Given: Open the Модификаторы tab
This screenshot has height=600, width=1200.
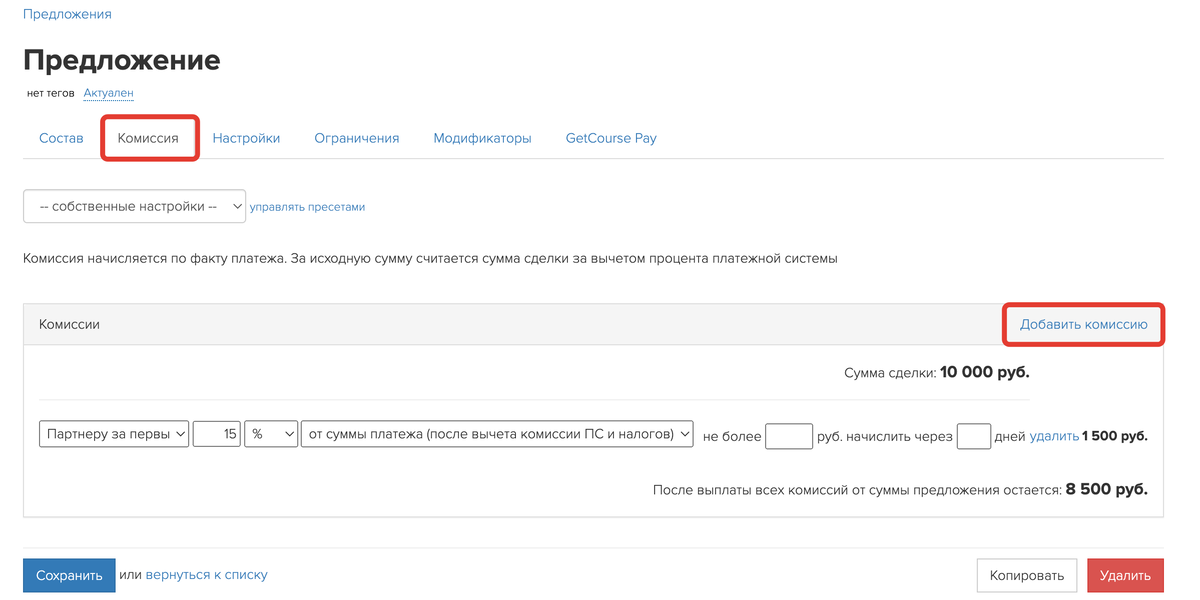Looking at the screenshot, I should tap(482, 138).
